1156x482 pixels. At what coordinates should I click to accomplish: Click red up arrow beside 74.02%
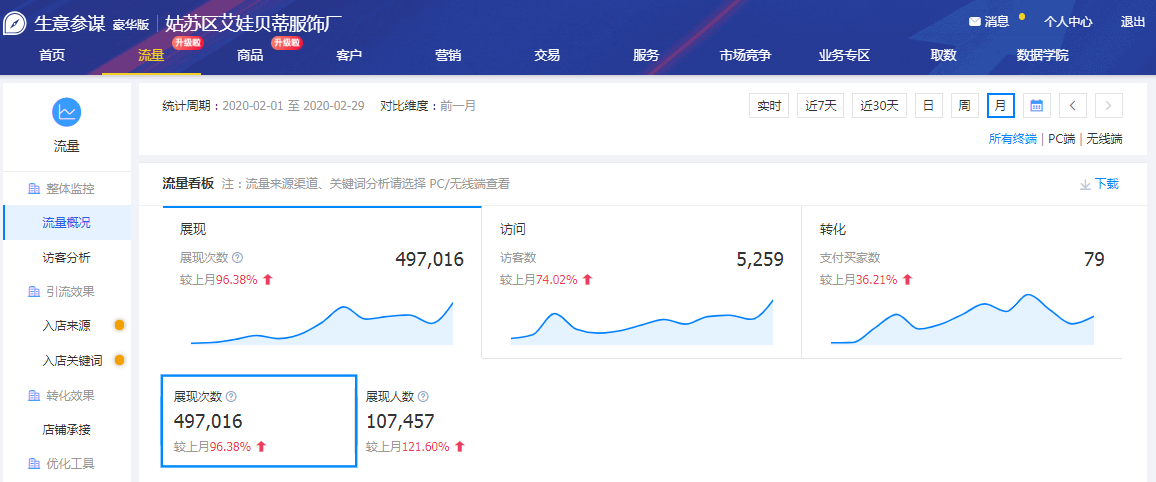(x=587, y=279)
